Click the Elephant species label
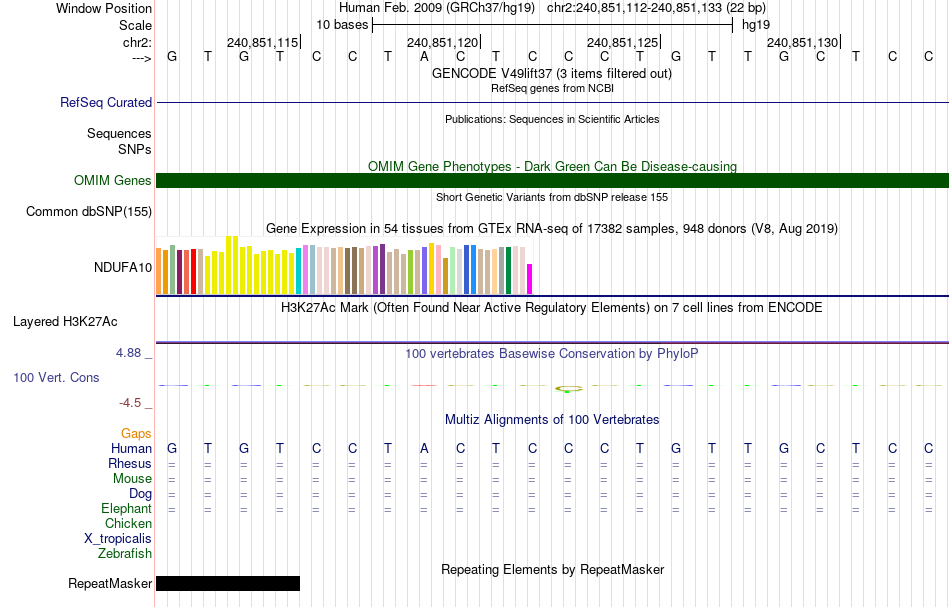The width and height of the screenshot is (950, 607). [x=126, y=509]
